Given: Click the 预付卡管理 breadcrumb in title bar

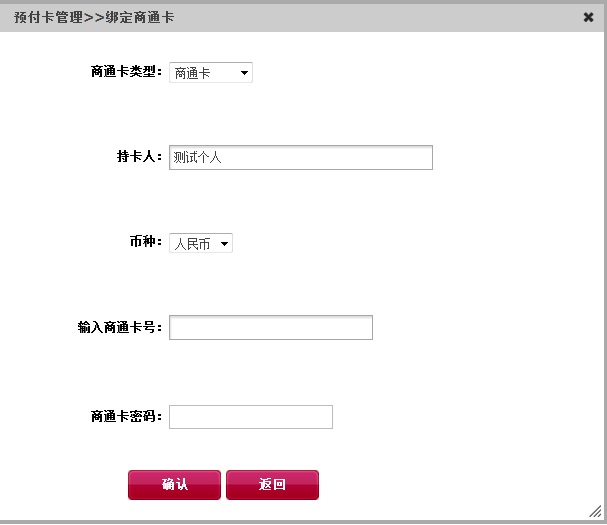Looking at the screenshot, I should (48, 17).
